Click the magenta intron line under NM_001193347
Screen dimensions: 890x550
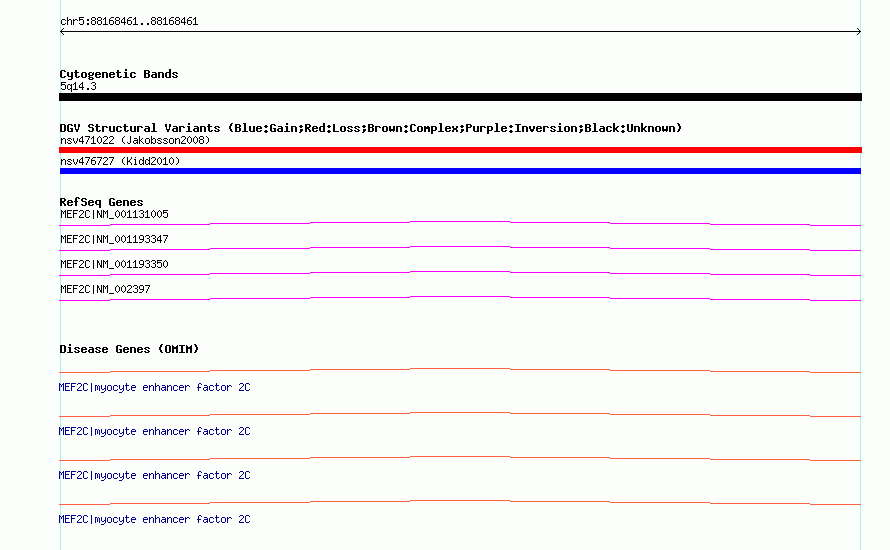pos(460,248)
